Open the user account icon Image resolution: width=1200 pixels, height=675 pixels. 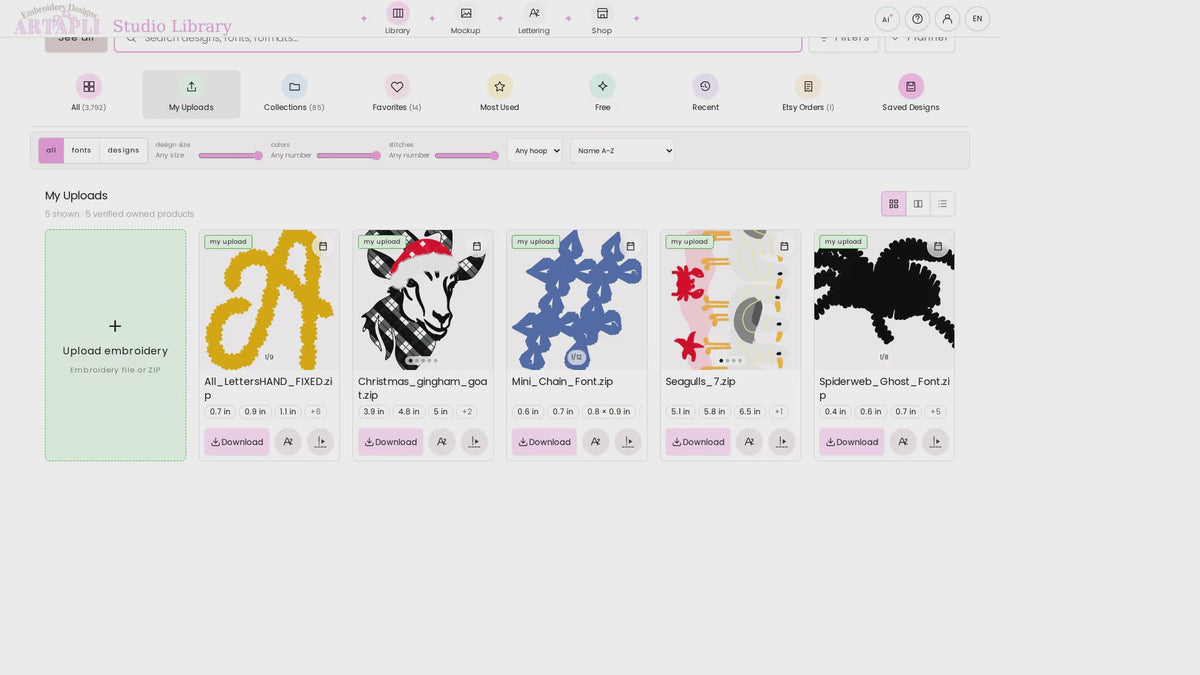click(947, 19)
